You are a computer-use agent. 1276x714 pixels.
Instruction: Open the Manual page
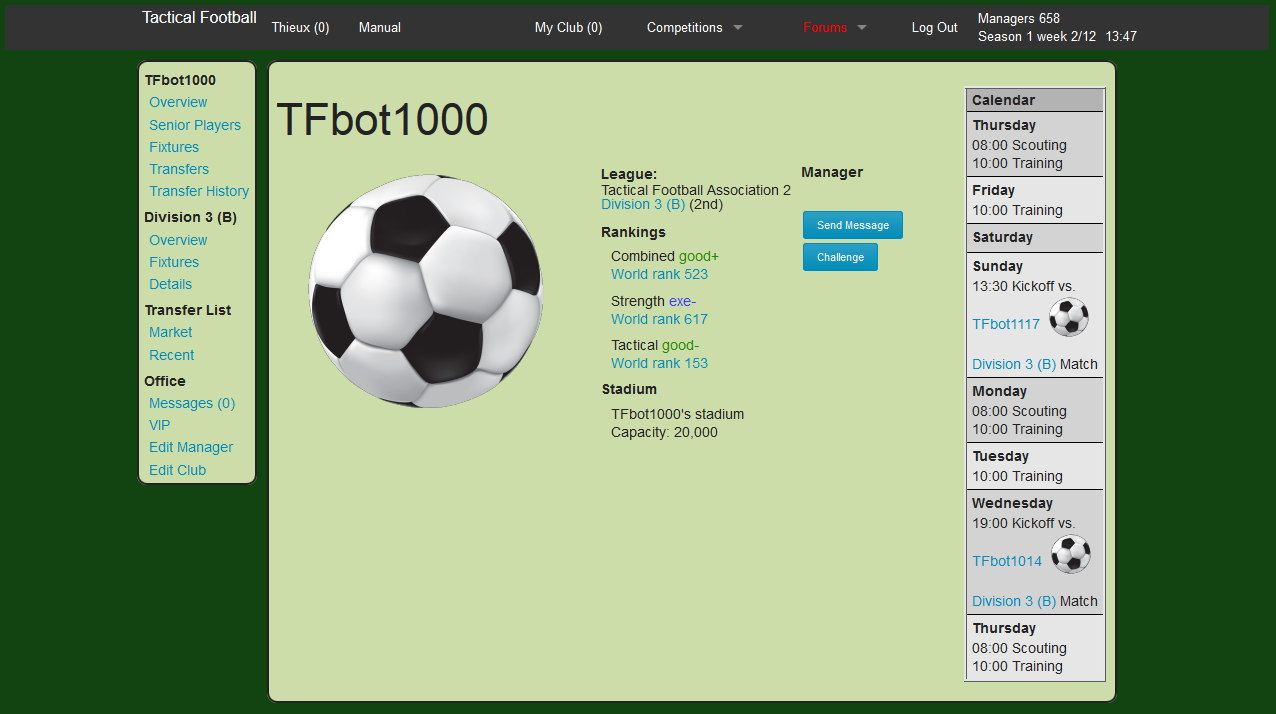379,27
